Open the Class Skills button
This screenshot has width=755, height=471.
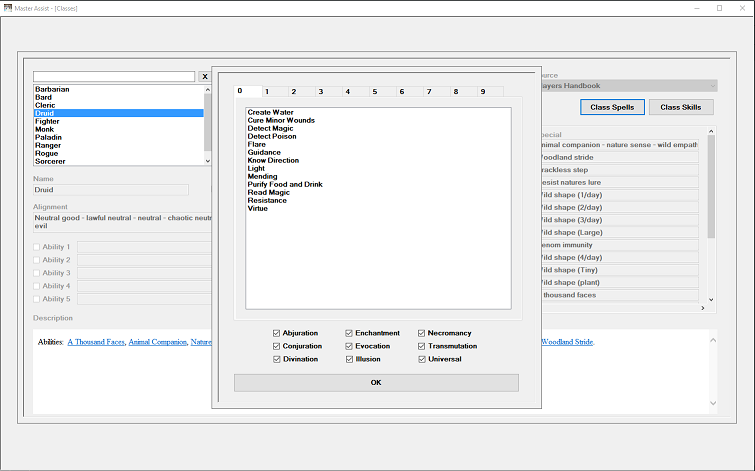tap(681, 107)
